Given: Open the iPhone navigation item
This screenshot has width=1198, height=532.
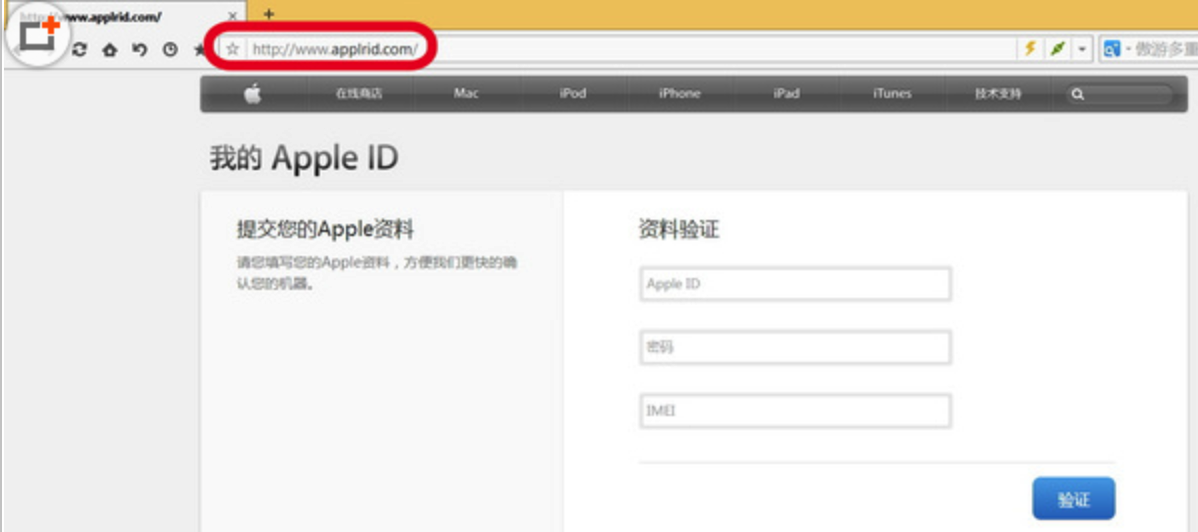Looking at the screenshot, I should [679, 94].
